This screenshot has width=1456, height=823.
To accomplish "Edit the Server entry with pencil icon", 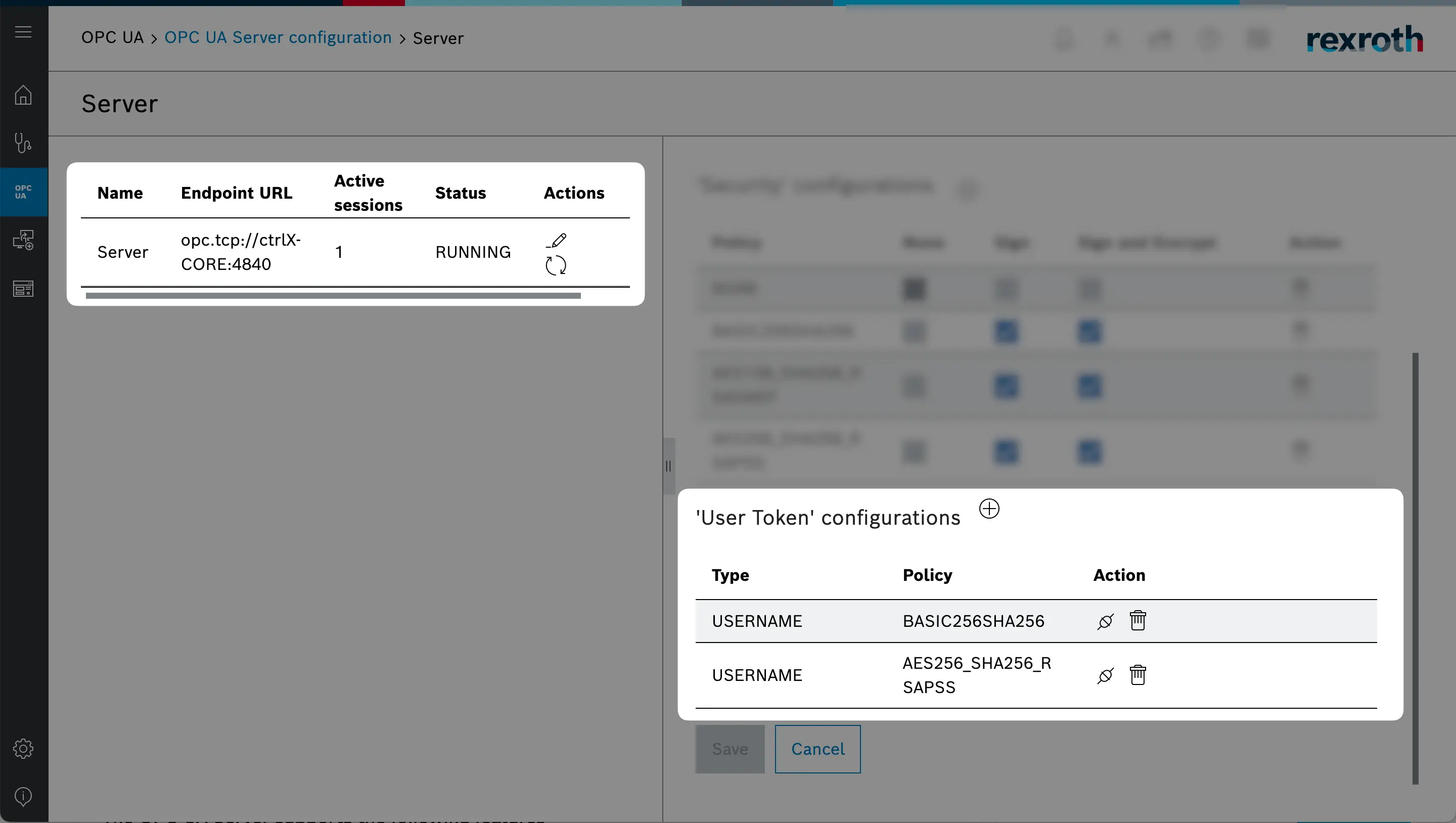I will 557,241.
